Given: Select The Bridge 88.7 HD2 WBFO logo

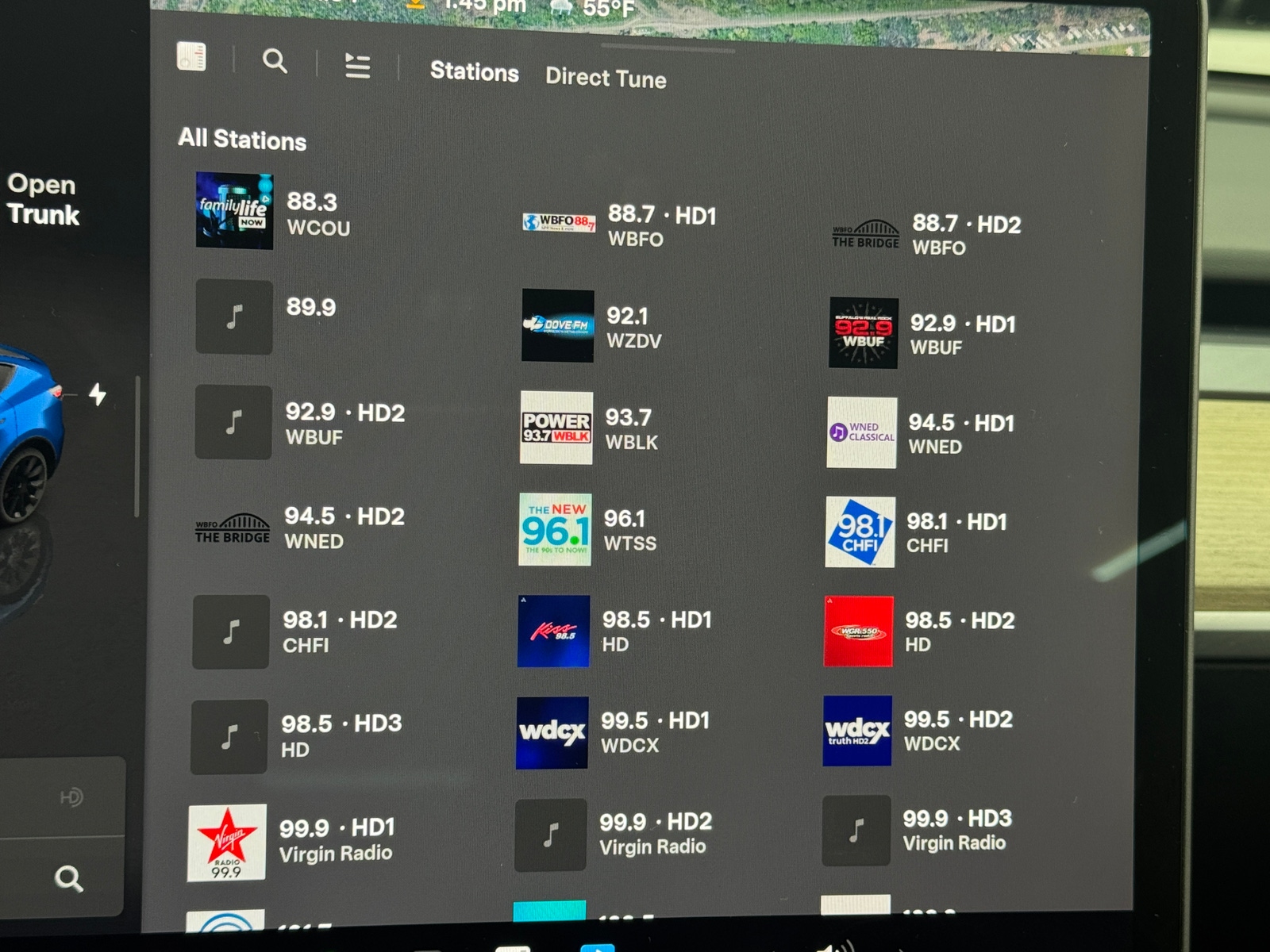Looking at the screenshot, I should click(865, 234).
